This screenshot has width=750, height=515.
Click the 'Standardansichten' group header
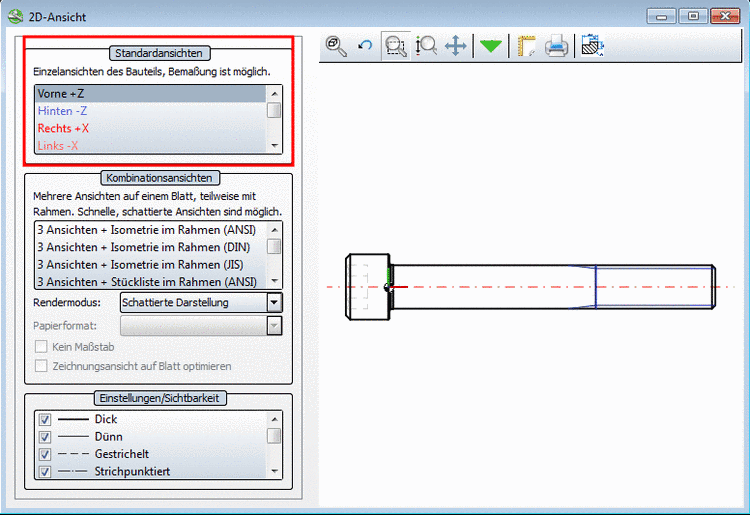click(159, 53)
